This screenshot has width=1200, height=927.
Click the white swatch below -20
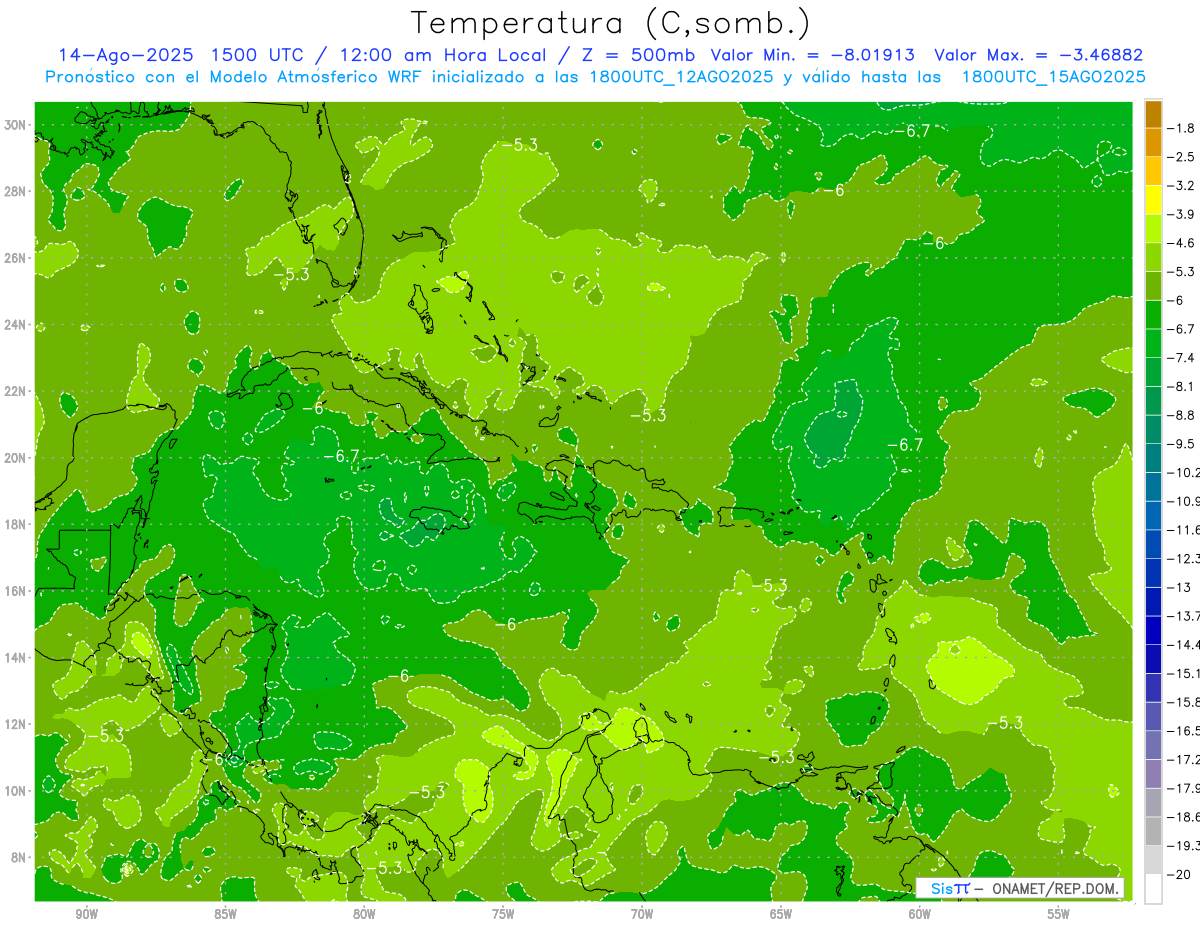coord(1153,888)
